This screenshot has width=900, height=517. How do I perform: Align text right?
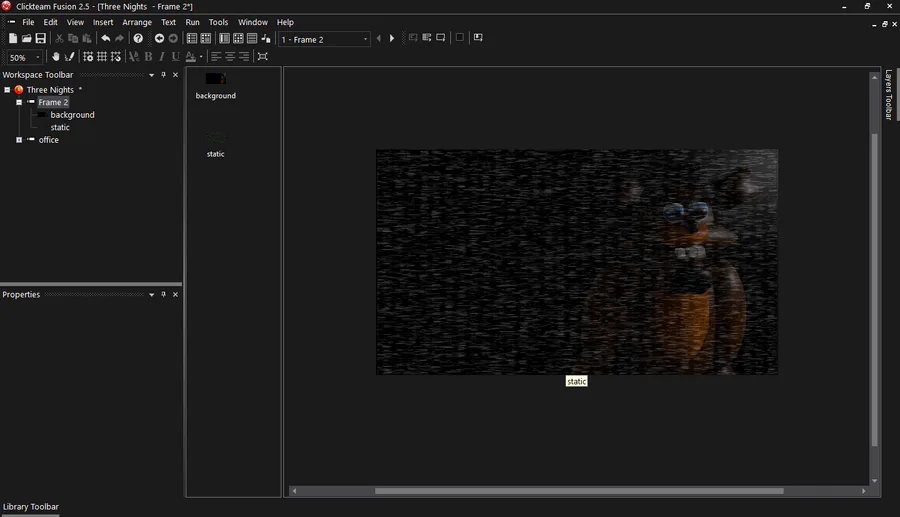244,57
